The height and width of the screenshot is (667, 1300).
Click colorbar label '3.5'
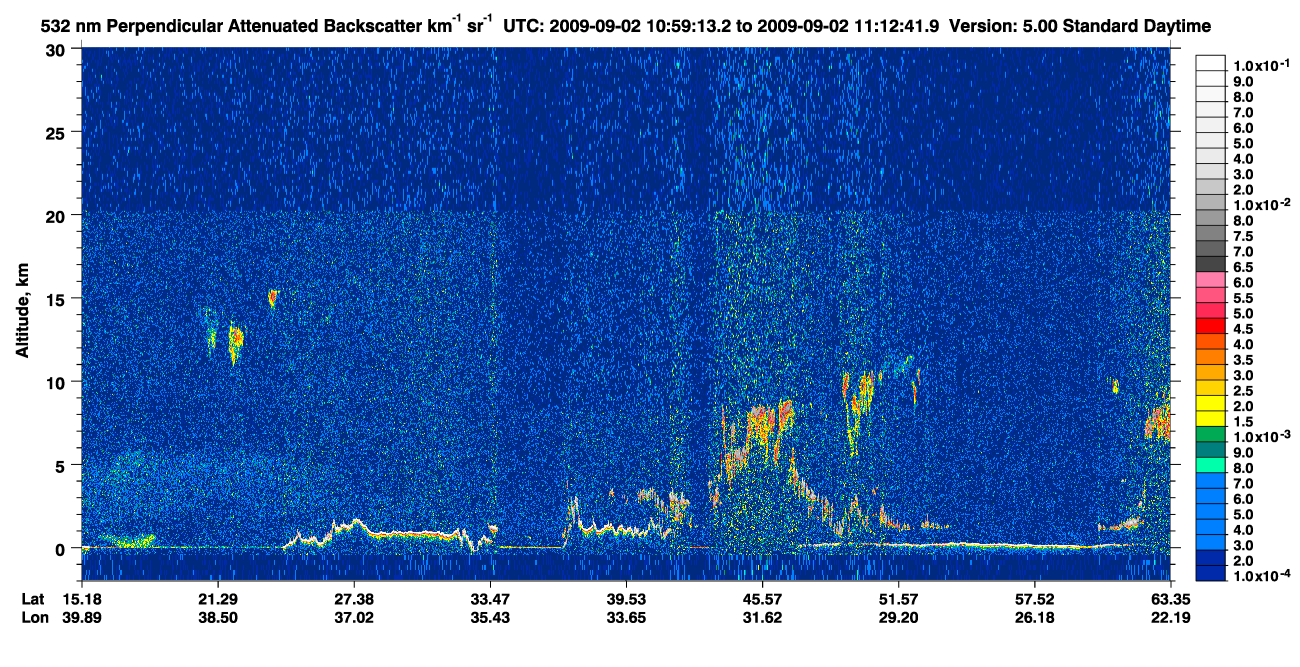coord(1243,360)
